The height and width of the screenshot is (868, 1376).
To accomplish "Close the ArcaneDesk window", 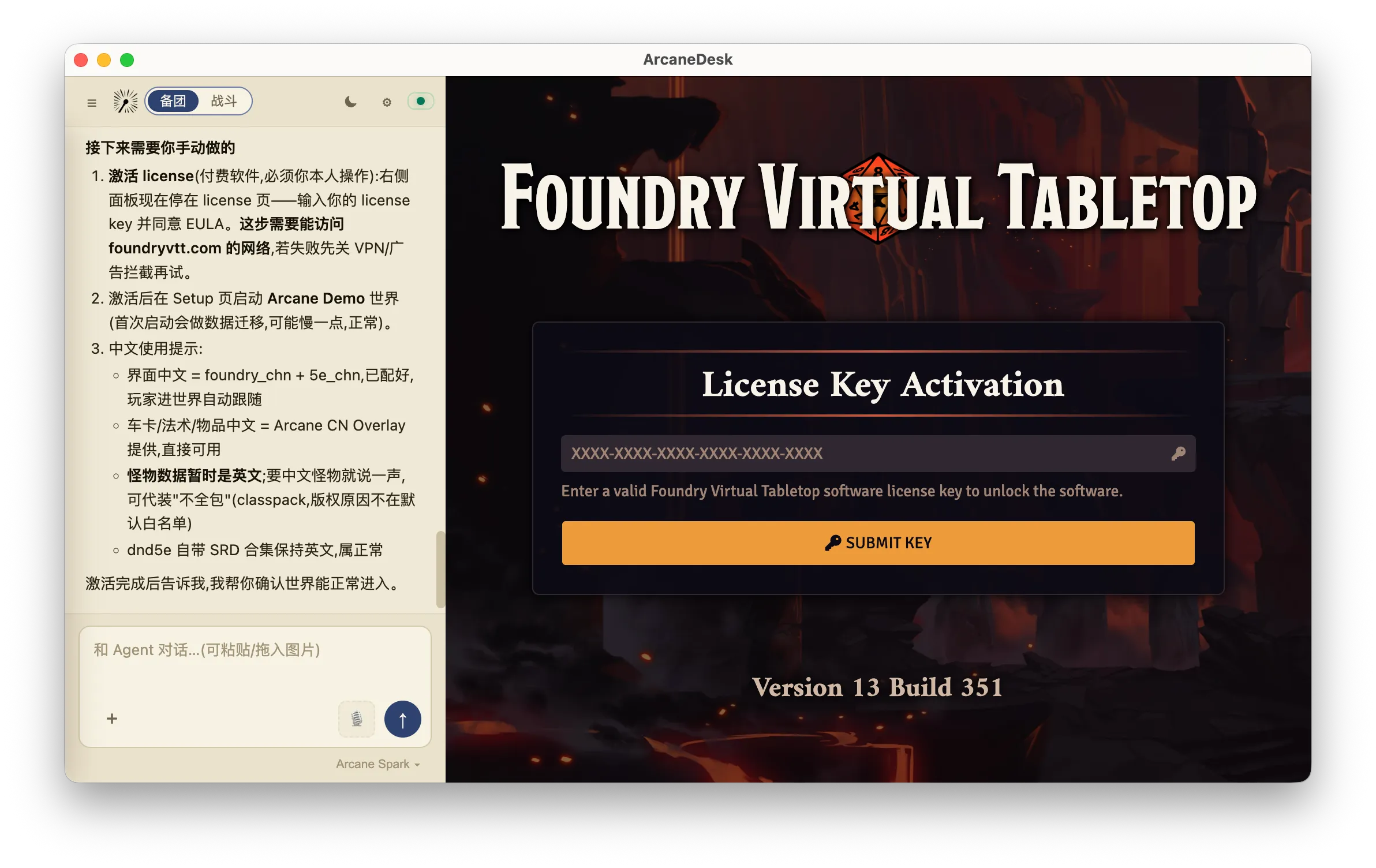I will (81, 60).
